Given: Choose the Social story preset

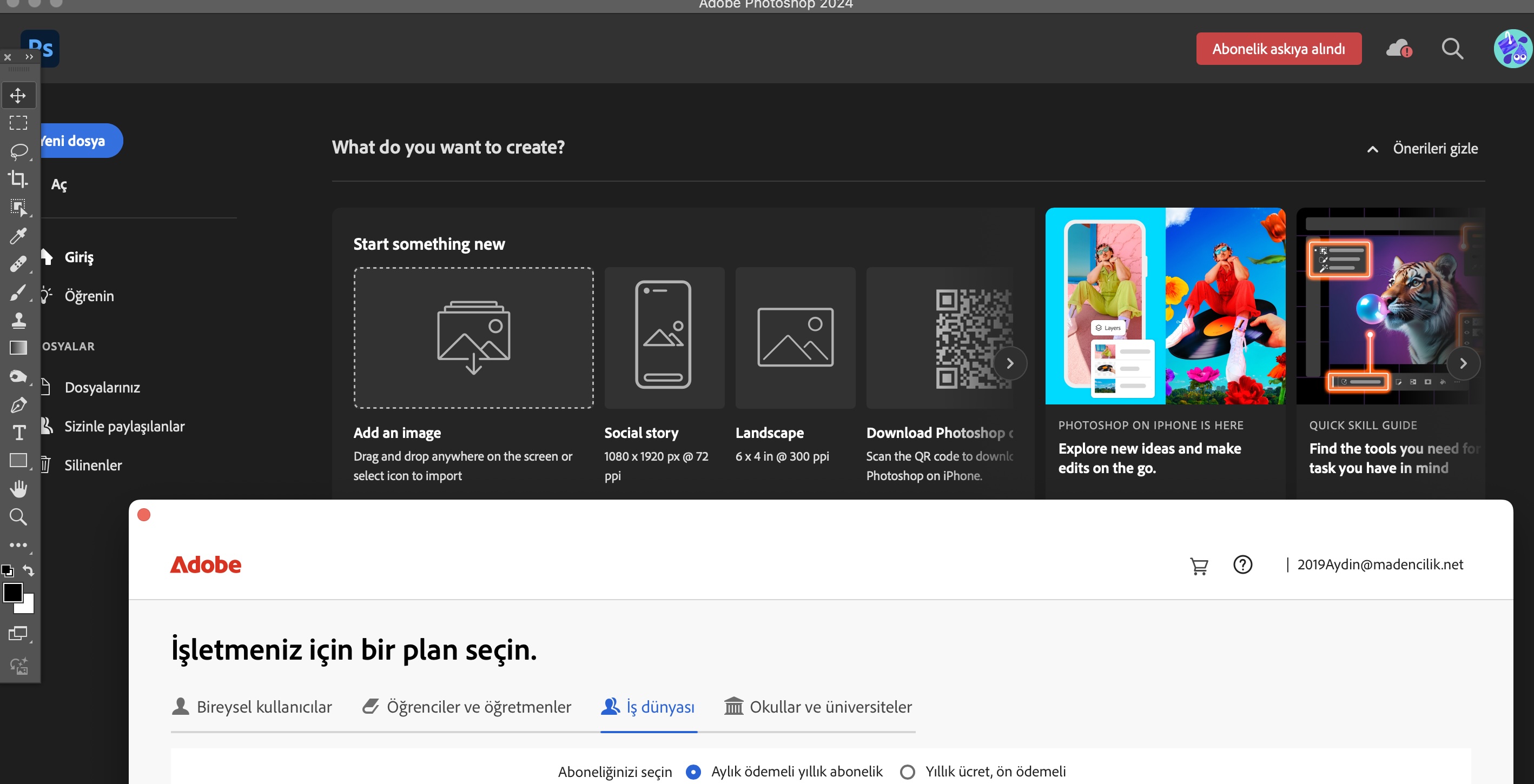Looking at the screenshot, I should click(x=664, y=338).
